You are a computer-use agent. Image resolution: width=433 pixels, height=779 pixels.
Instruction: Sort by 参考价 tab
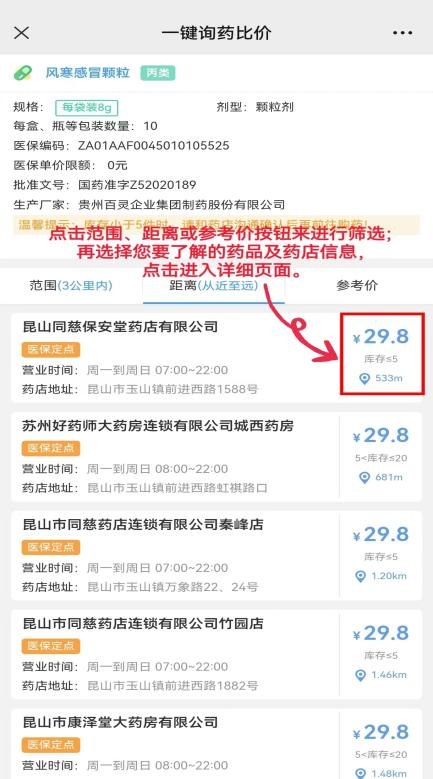(x=357, y=286)
